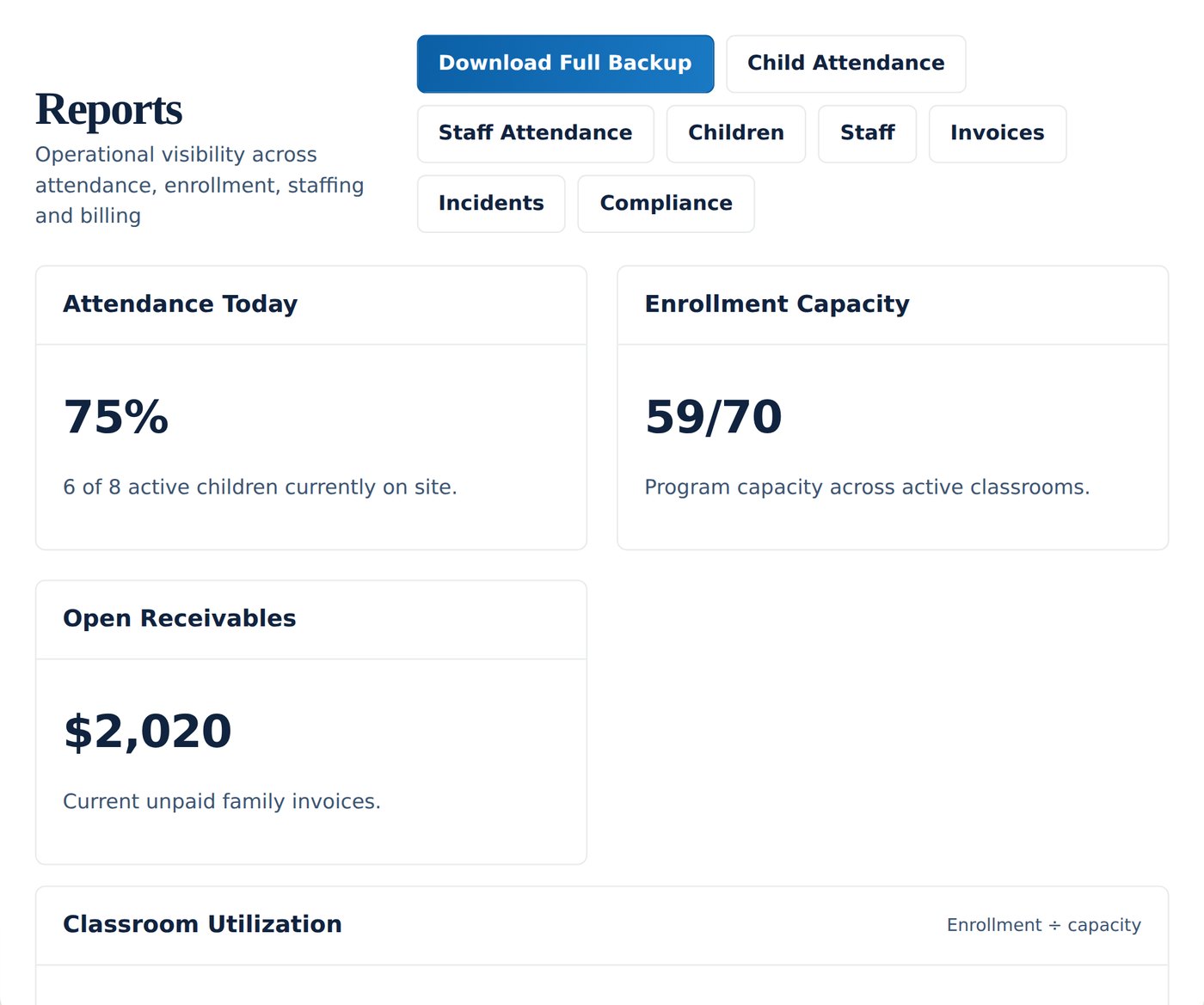Click the Classroom Utilization section heading
Image resolution: width=1204 pixels, height=1005 pixels.
[202, 924]
